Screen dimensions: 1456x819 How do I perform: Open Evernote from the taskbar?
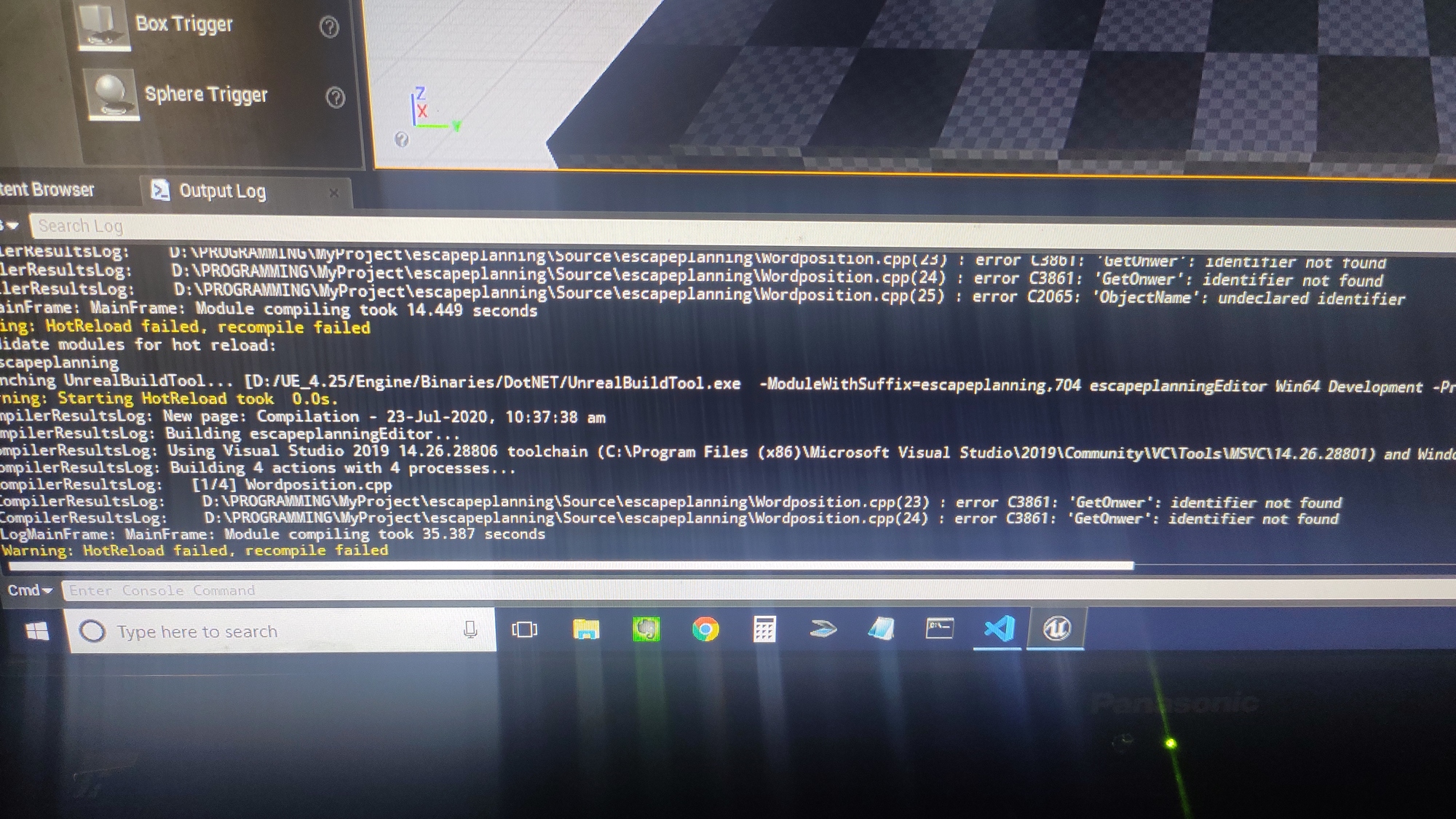(x=646, y=629)
